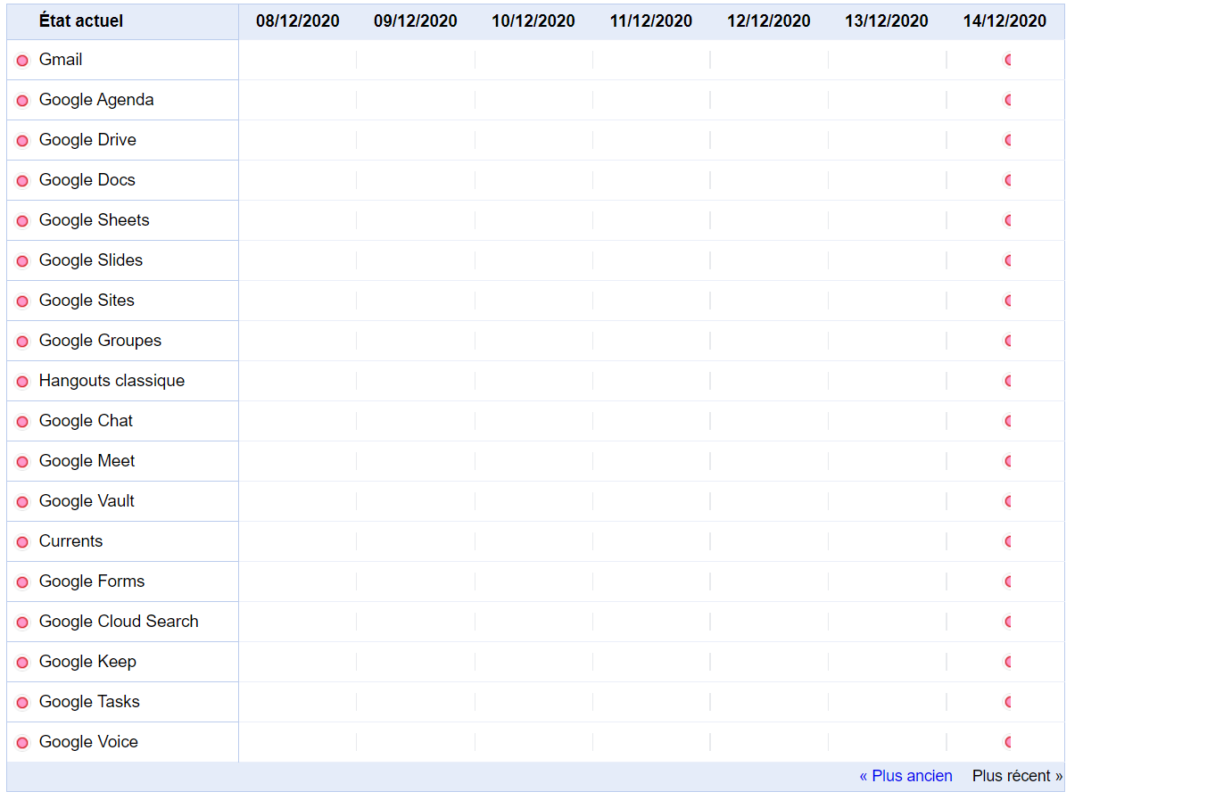Click the Google Meet outage icon under 14/12/2020
Screen dimensions: 1207x800
(1008, 461)
